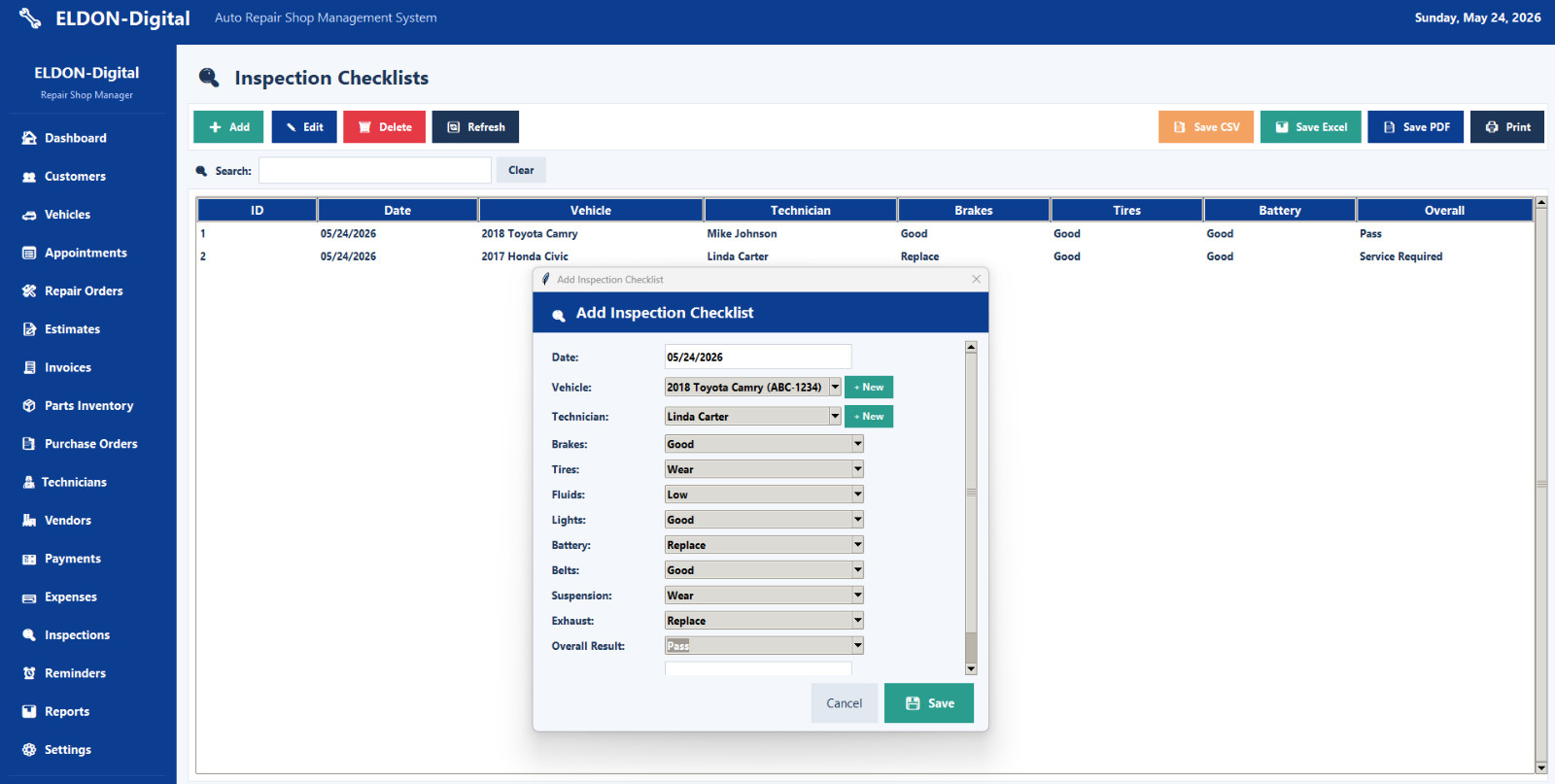Click the Customers icon in the sidebar

29,177
